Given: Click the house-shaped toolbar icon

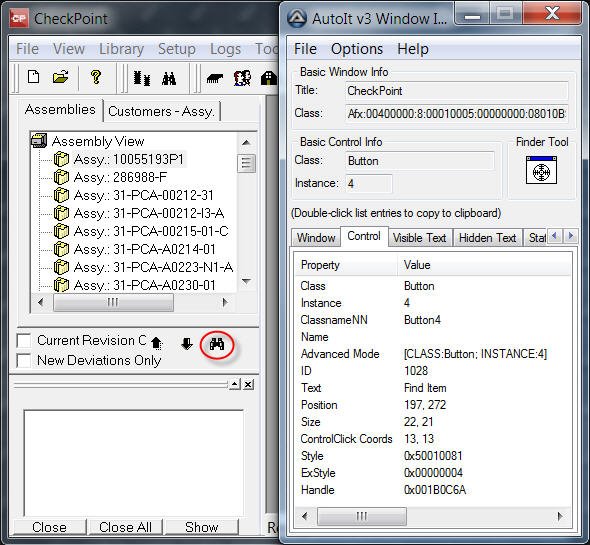Looking at the screenshot, I should [x=269, y=78].
